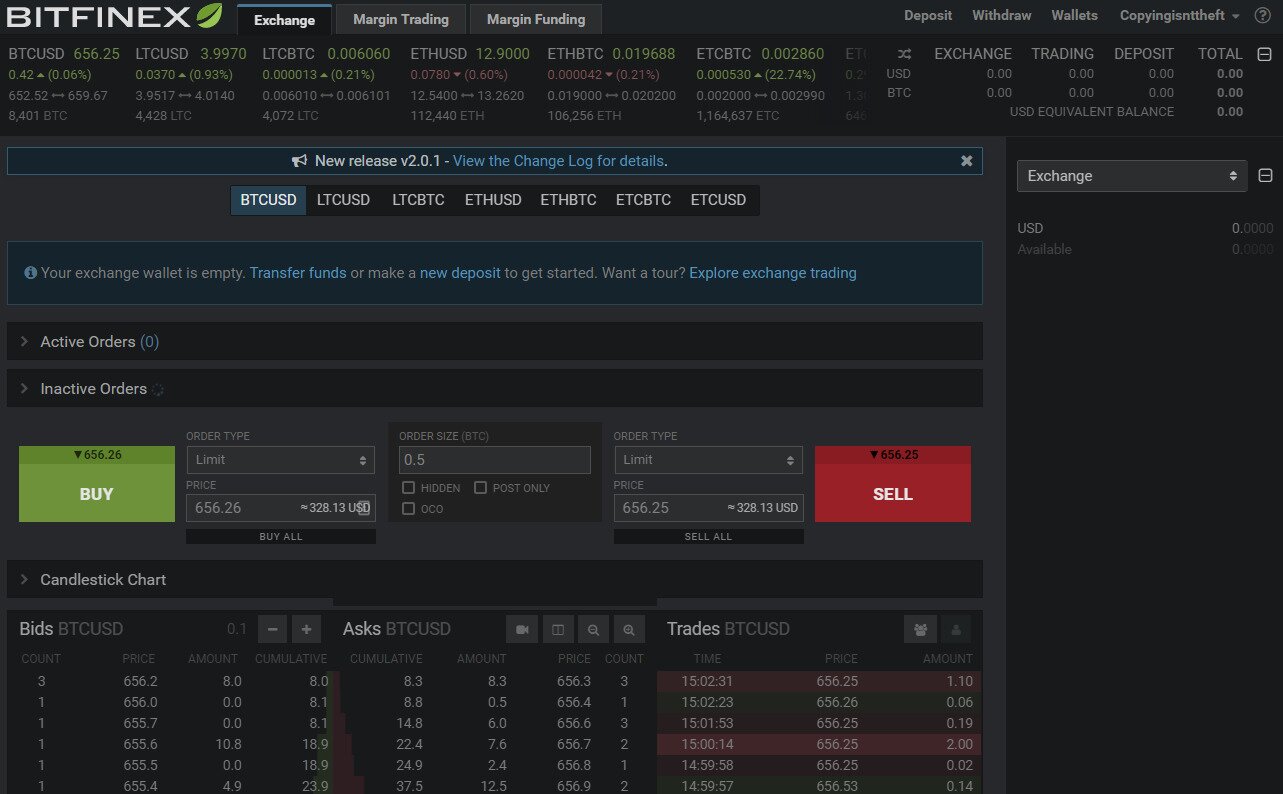Click the red SELL button
Screen dimensions: 1283x794
tap(893, 484)
